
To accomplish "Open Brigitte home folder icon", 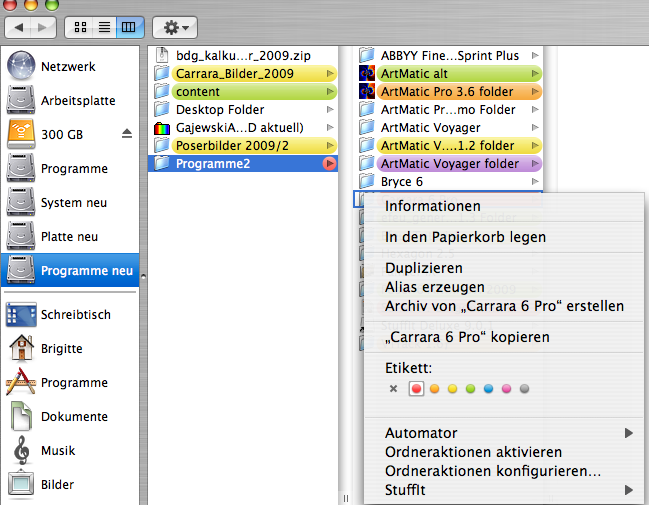I will (21, 348).
